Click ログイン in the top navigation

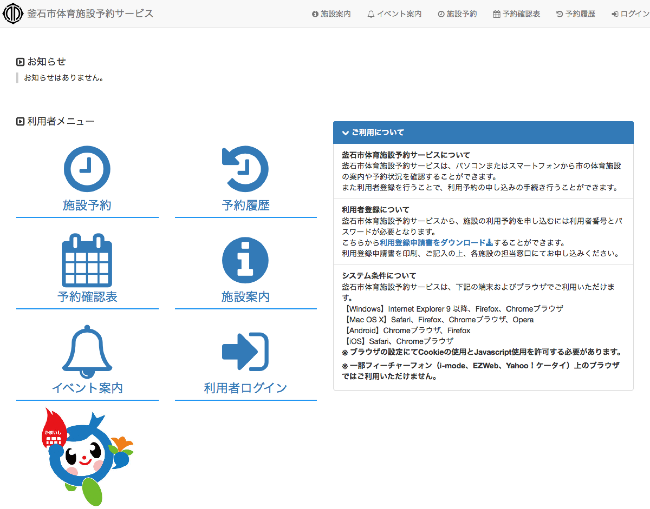point(630,14)
